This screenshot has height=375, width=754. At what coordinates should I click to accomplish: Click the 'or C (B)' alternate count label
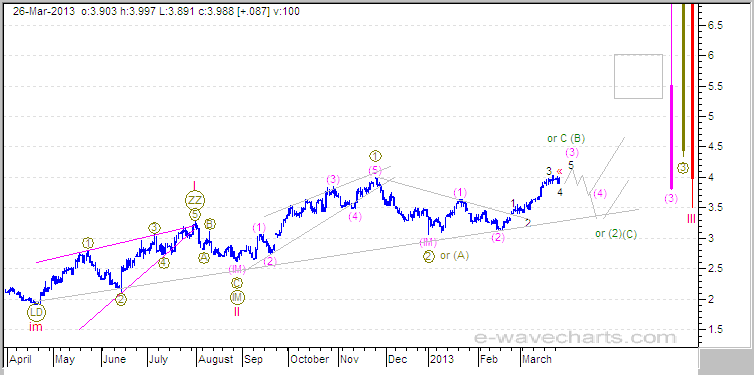point(566,139)
